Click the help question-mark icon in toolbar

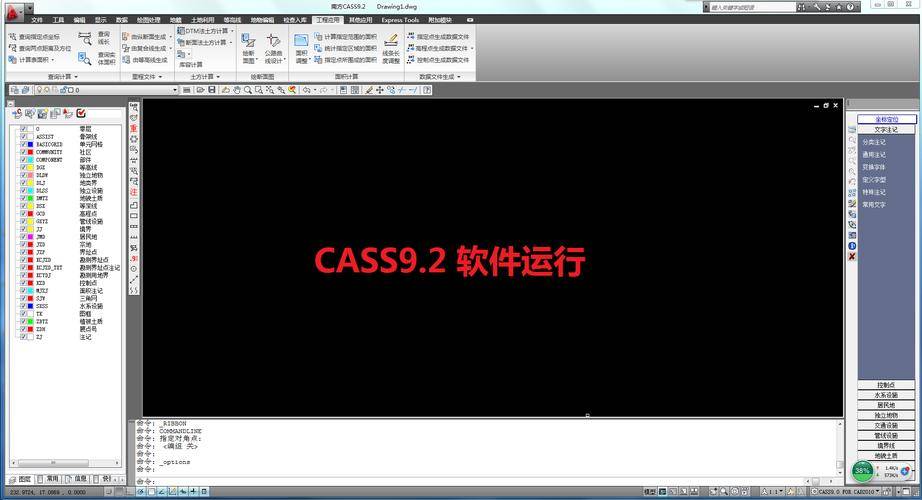427,90
